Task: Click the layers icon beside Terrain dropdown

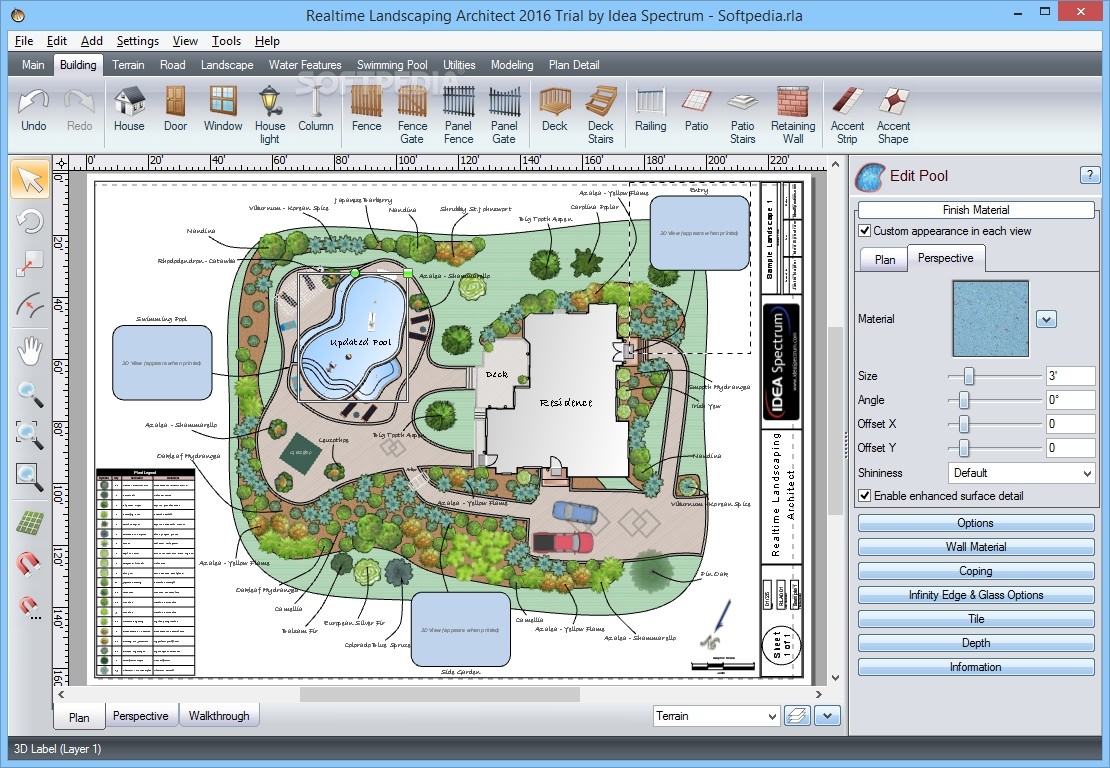Action: click(x=797, y=716)
